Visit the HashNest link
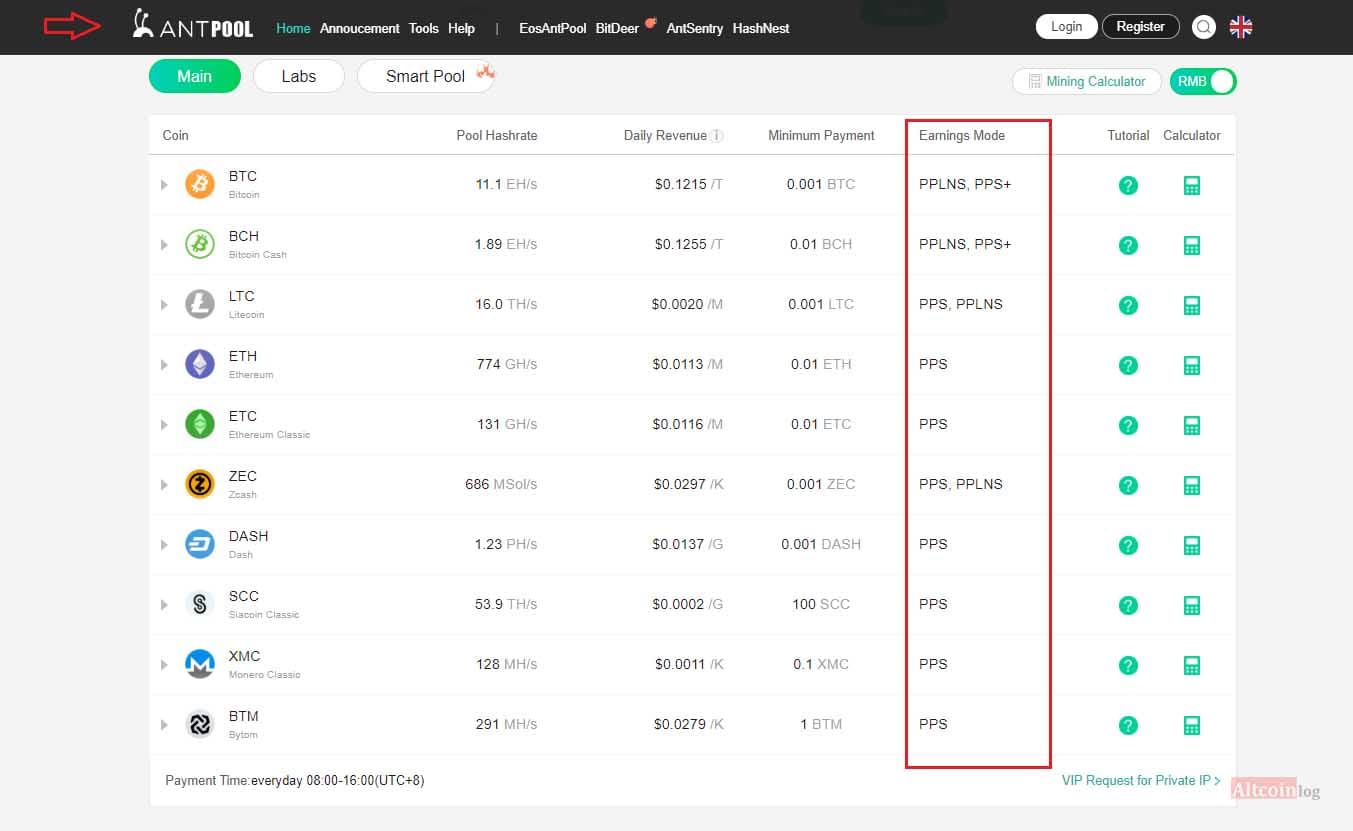The width and height of the screenshot is (1353, 831). 761,28
